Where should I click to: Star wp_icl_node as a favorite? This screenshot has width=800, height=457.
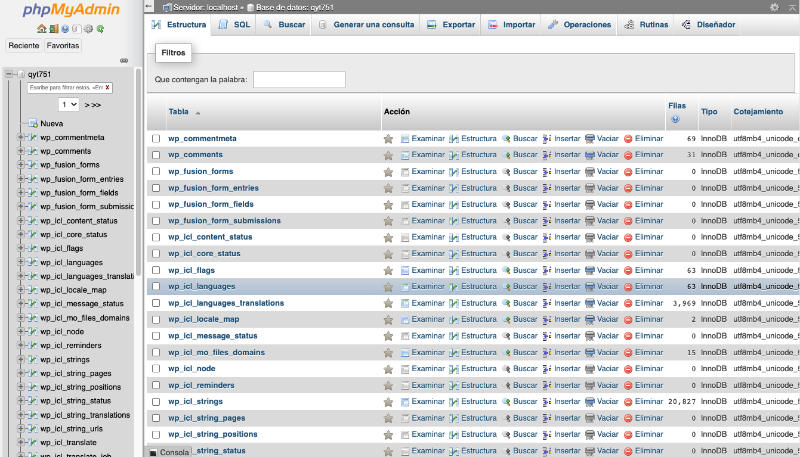point(388,369)
